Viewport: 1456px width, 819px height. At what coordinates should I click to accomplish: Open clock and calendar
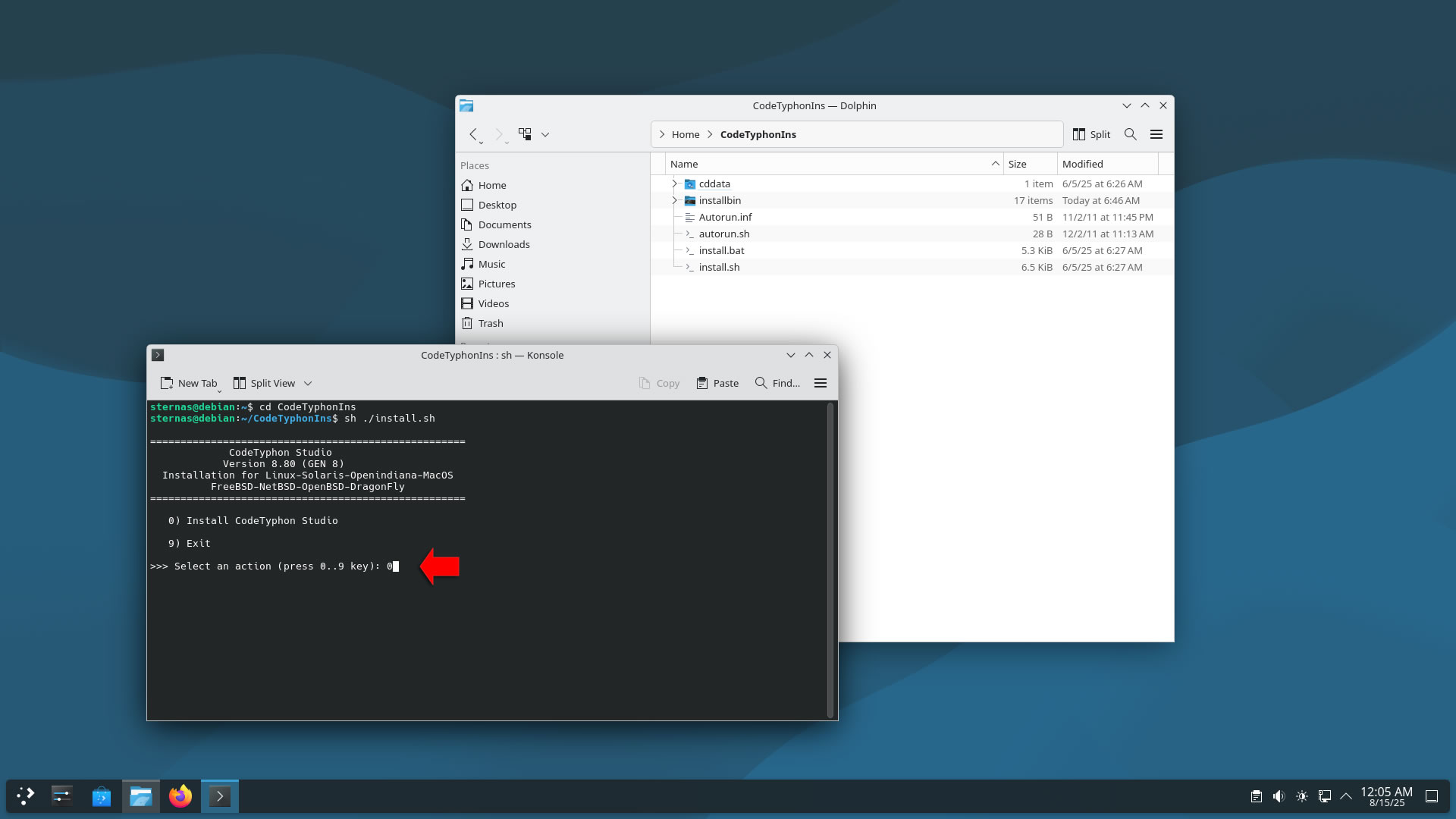[x=1386, y=796]
